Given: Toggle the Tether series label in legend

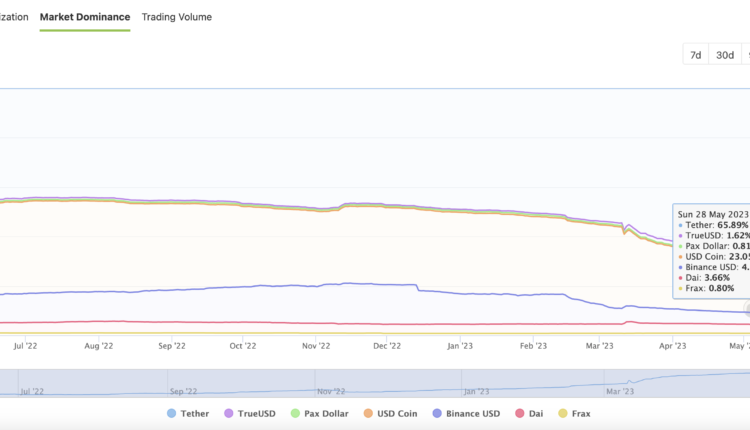Looking at the screenshot, I should pyautogui.click(x=198, y=413).
